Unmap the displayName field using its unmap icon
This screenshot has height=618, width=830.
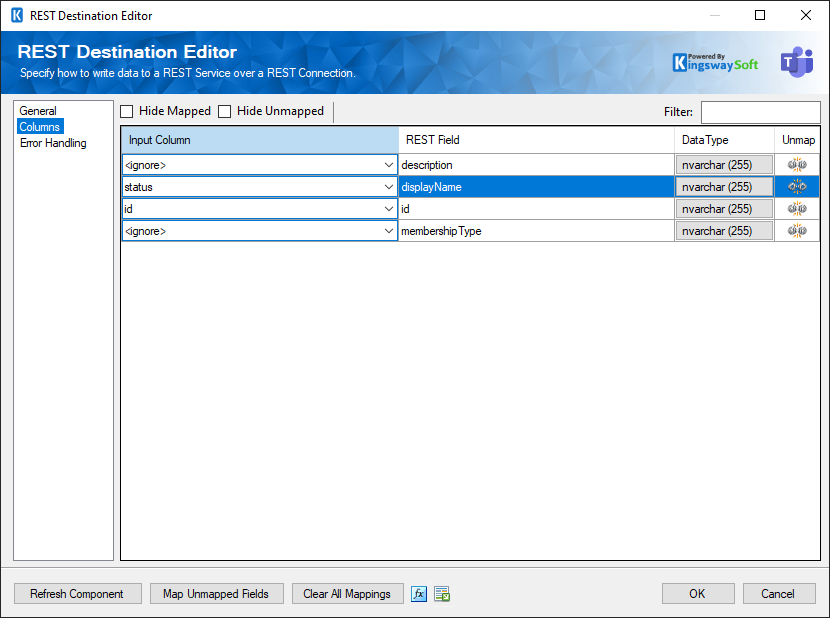(x=798, y=186)
